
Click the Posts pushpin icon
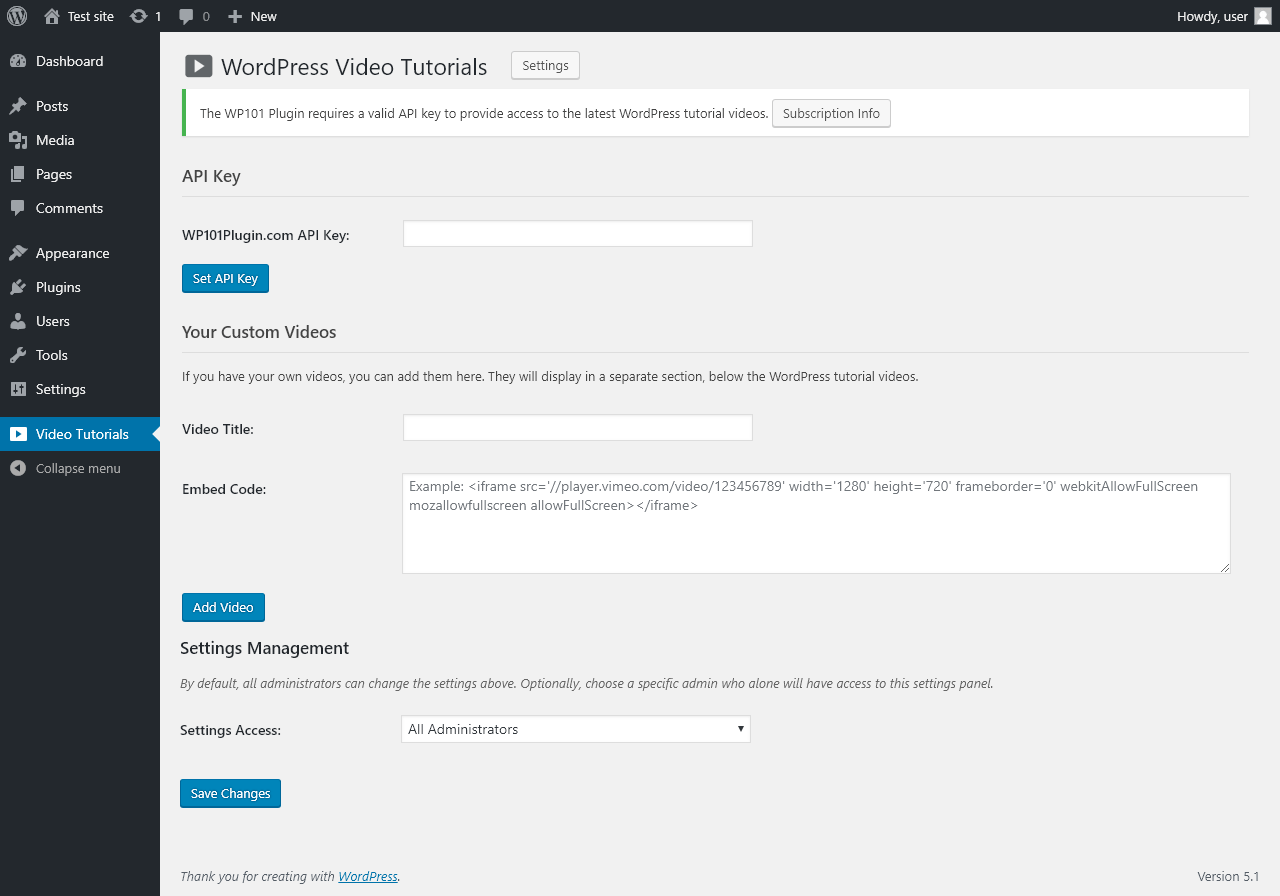(18, 106)
